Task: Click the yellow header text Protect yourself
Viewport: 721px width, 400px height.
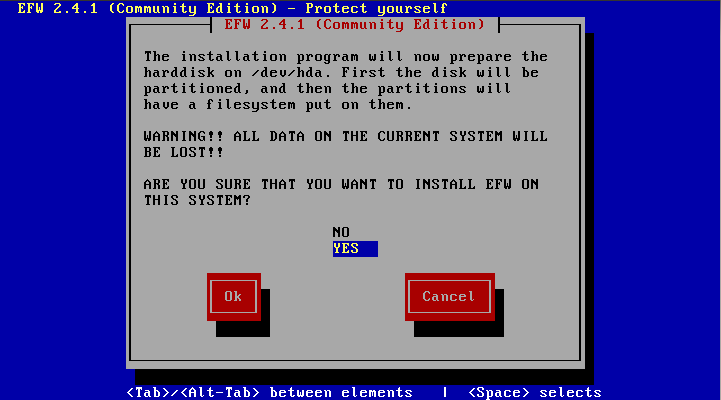Action: (x=376, y=8)
